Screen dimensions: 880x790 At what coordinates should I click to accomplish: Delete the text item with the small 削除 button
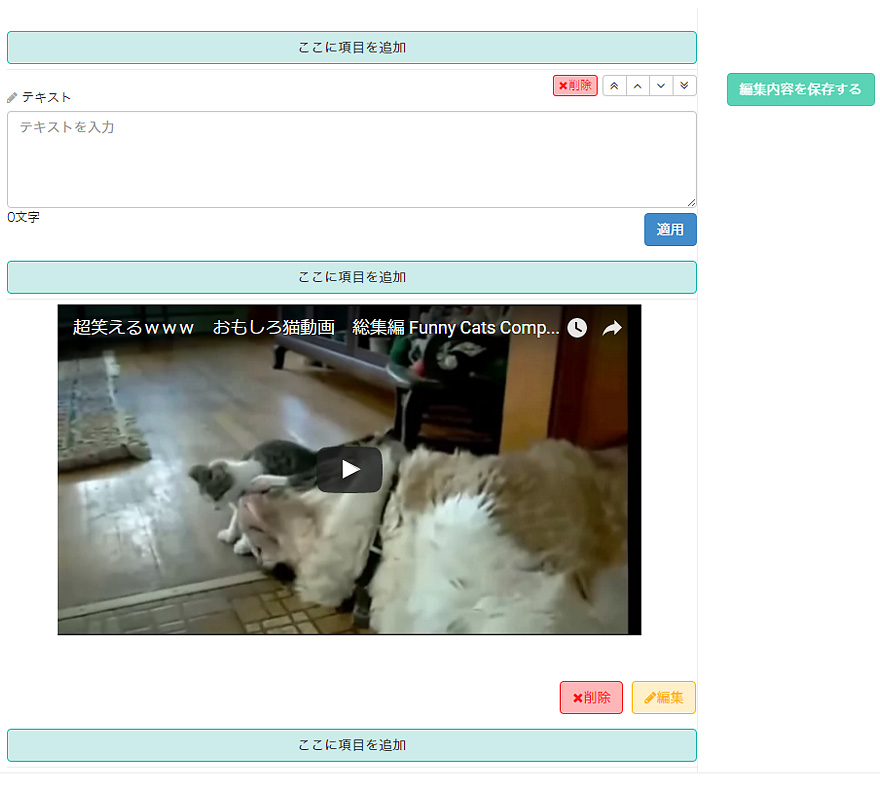pyautogui.click(x=575, y=86)
